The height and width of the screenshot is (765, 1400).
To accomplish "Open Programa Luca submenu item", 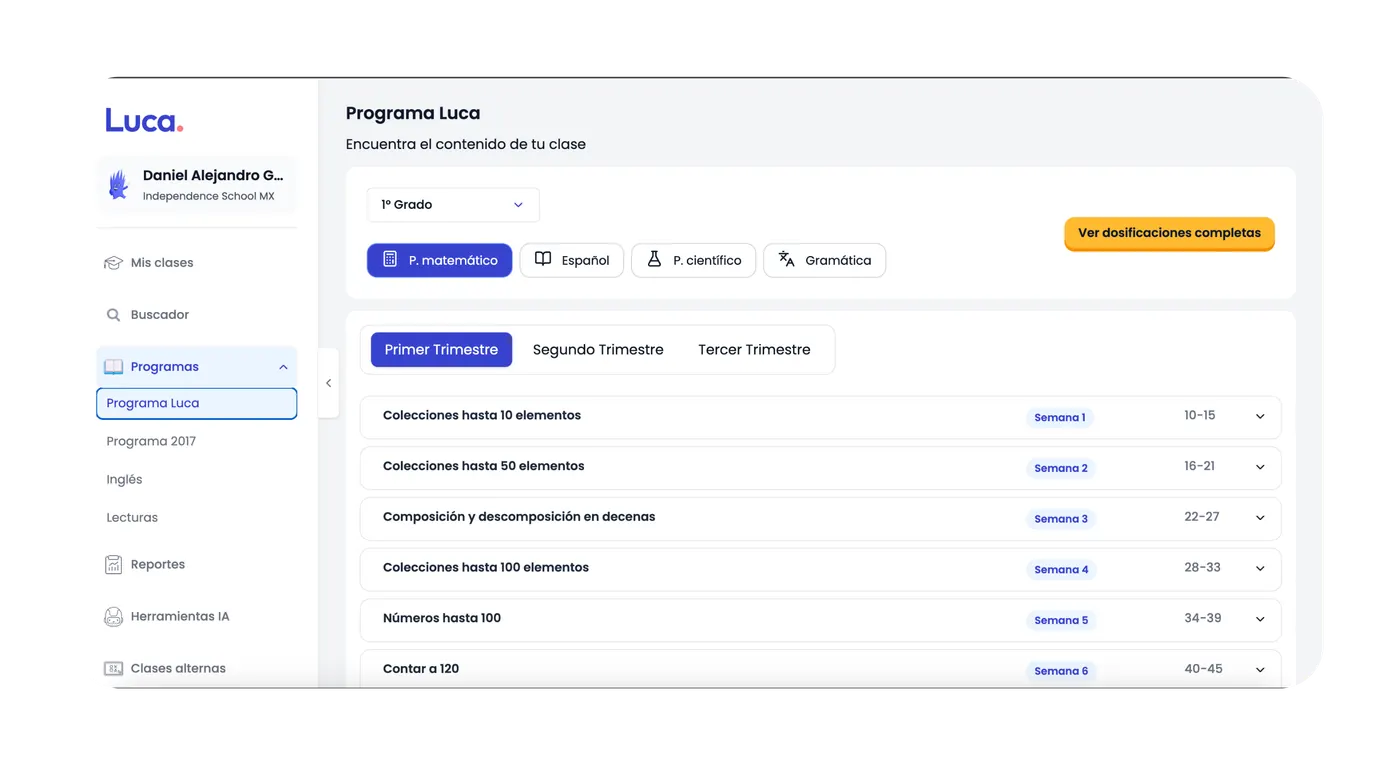I will [x=197, y=403].
